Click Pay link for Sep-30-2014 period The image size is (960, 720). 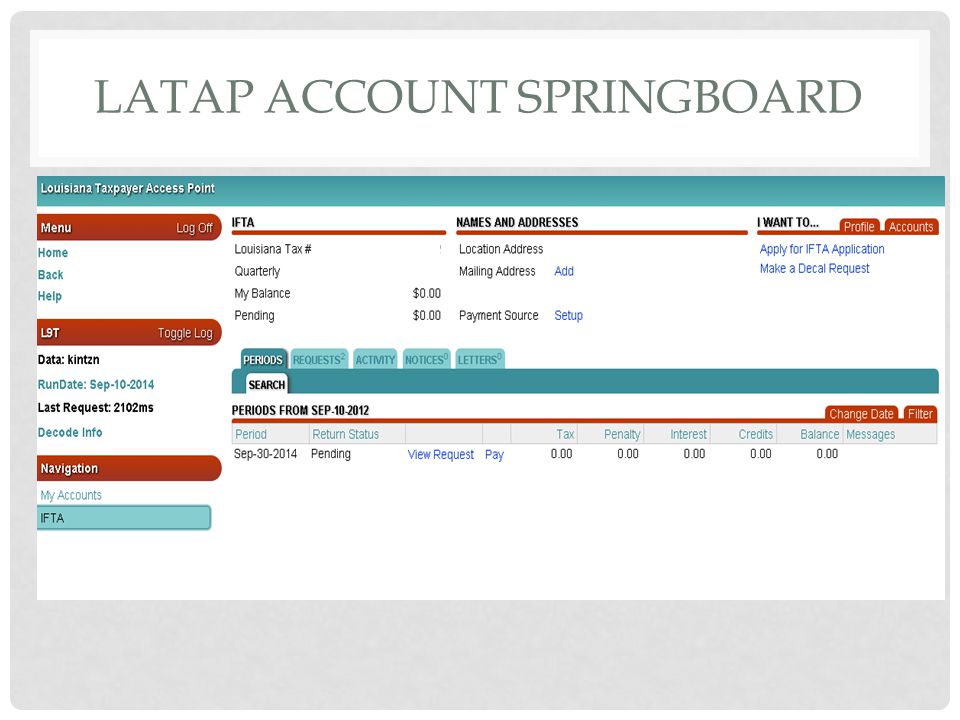(494, 455)
